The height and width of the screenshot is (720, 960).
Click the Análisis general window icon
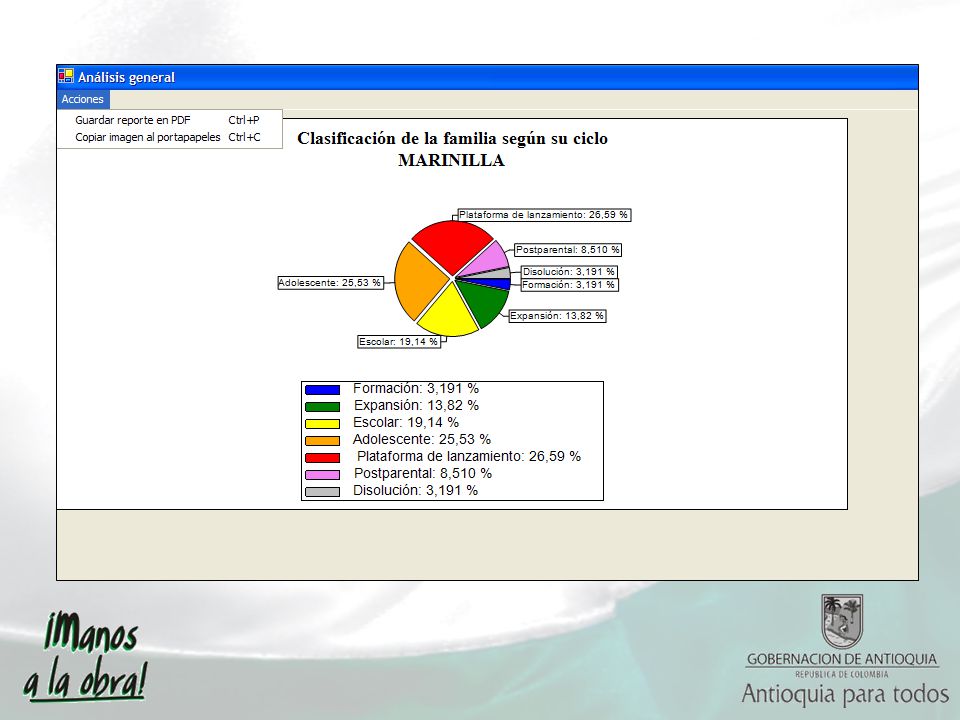[66, 77]
